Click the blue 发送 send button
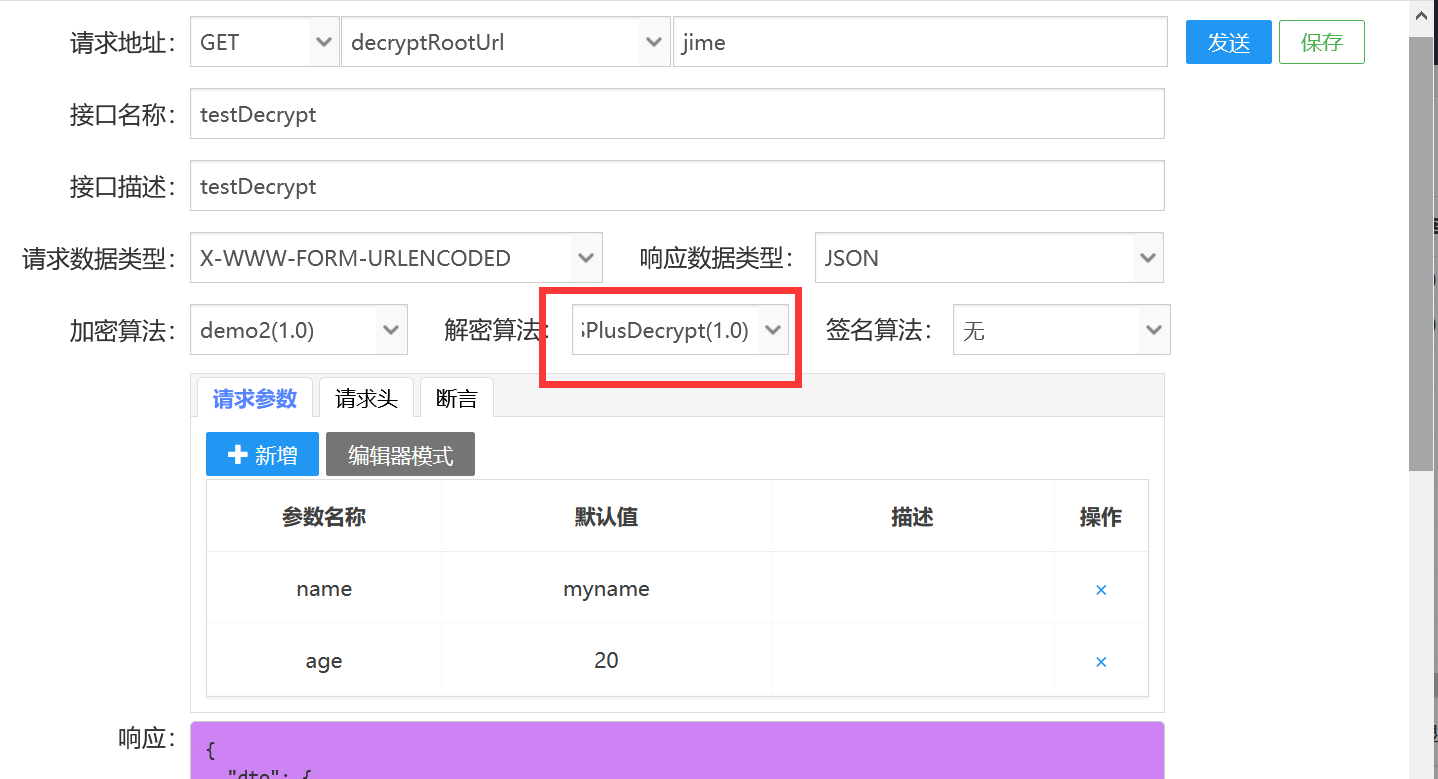The height and width of the screenshot is (779, 1438). coord(1229,42)
